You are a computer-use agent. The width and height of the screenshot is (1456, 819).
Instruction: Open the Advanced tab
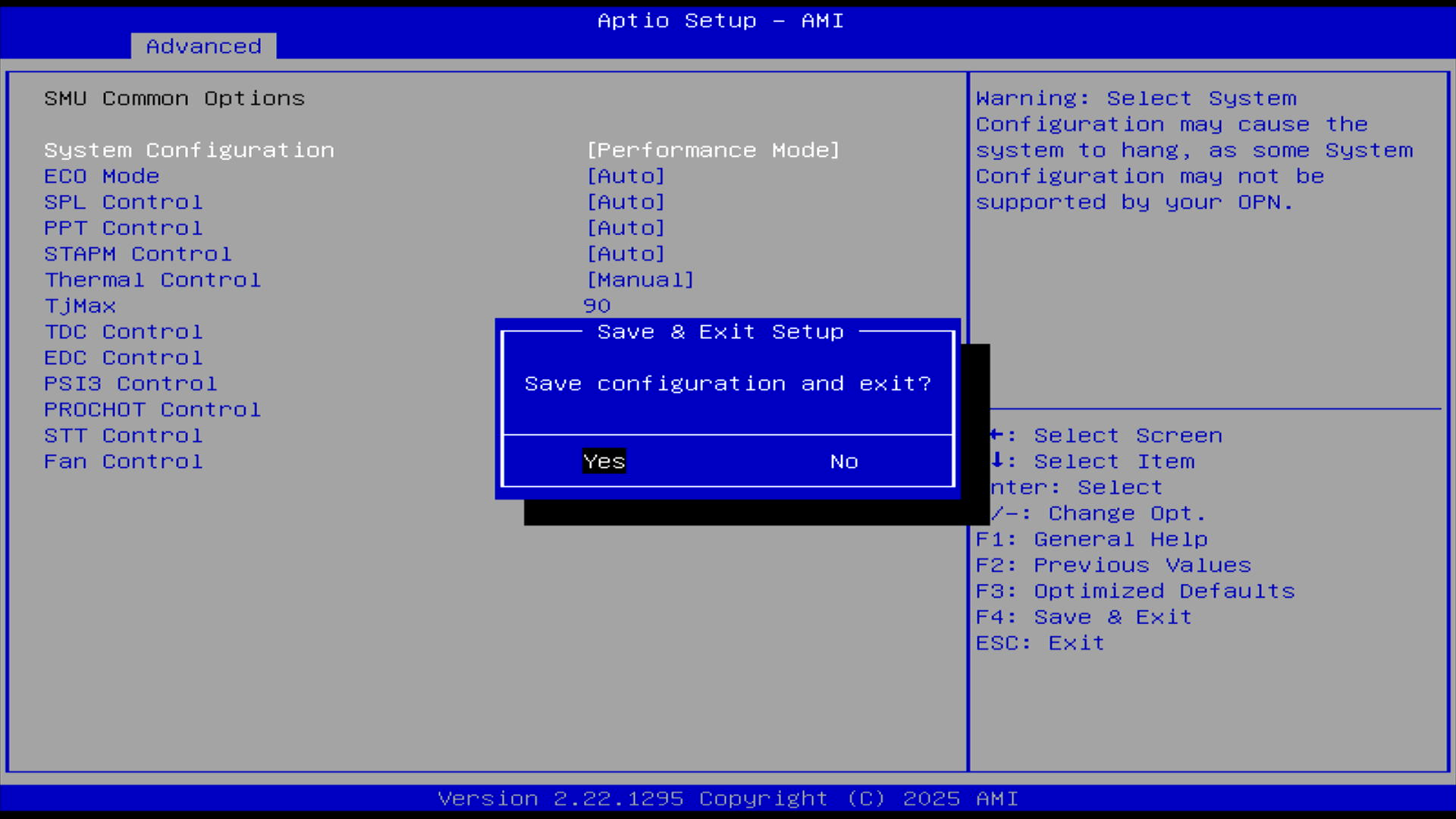coord(203,46)
